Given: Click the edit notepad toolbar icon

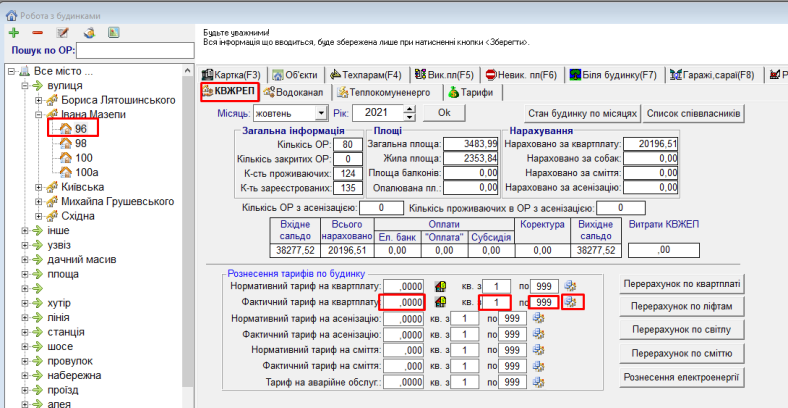Looking at the screenshot, I should click(62, 32).
